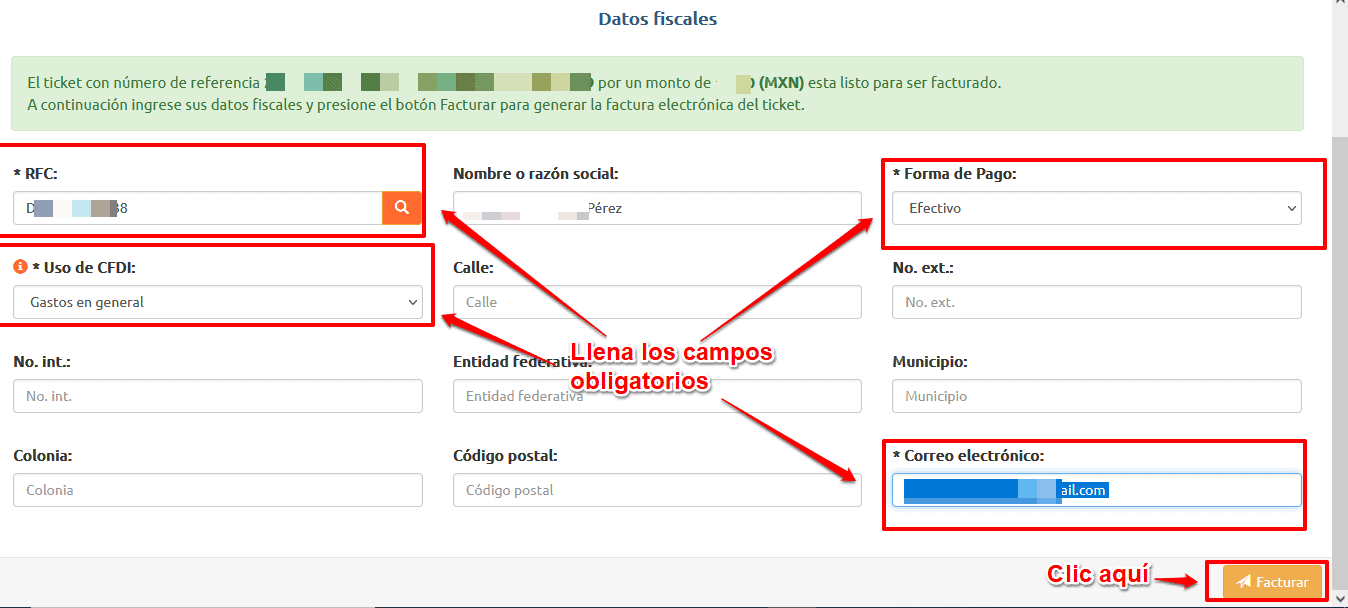Click the Nombre o razón social field
Image resolution: width=1348 pixels, height=608 pixels.
click(x=657, y=208)
